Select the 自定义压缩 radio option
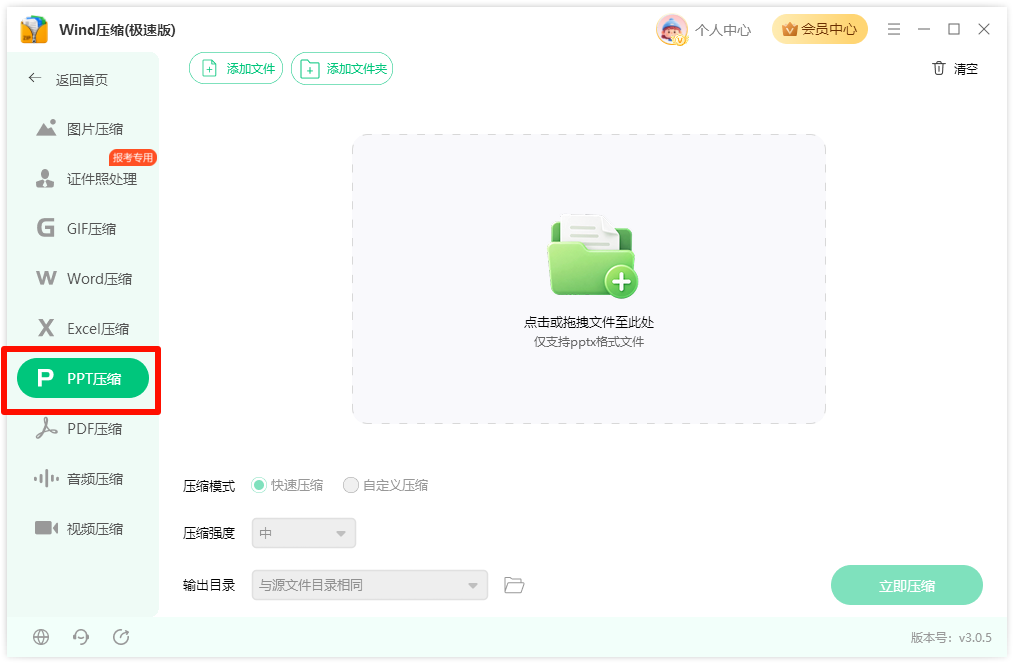This screenshot has height=664, width=1014. (x=385, y=485)
